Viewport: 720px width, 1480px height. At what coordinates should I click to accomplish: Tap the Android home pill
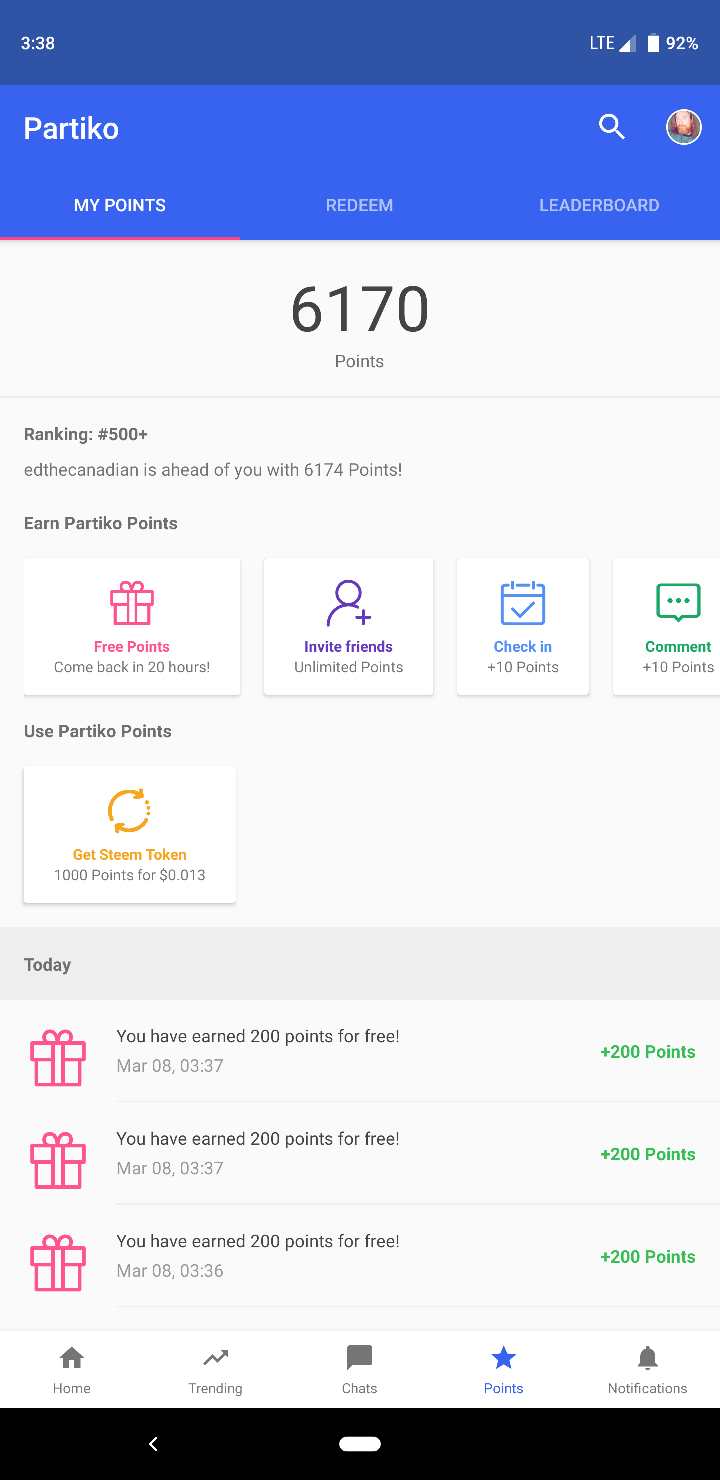pyautogui.click(x=360, y=1444)
